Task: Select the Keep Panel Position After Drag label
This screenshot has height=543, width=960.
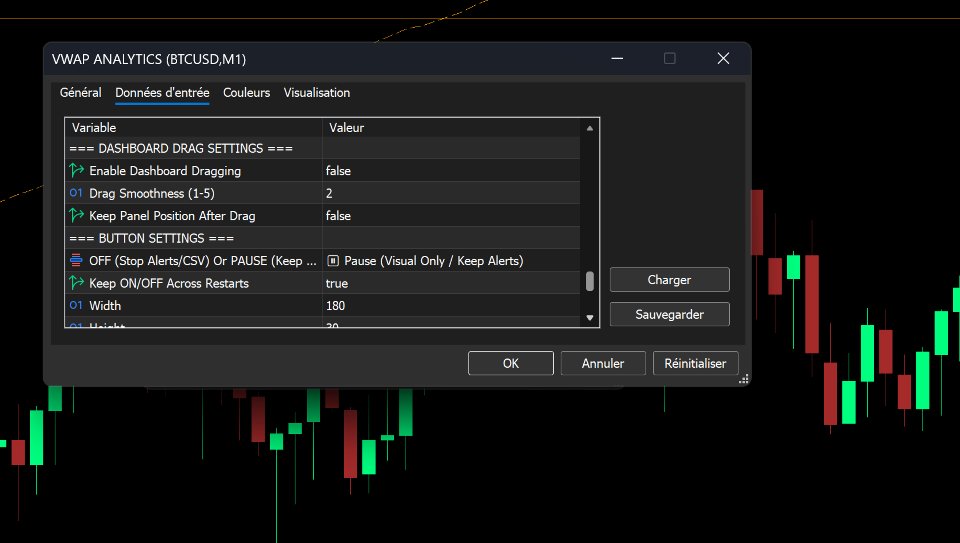Action: [x=172, y=215]
